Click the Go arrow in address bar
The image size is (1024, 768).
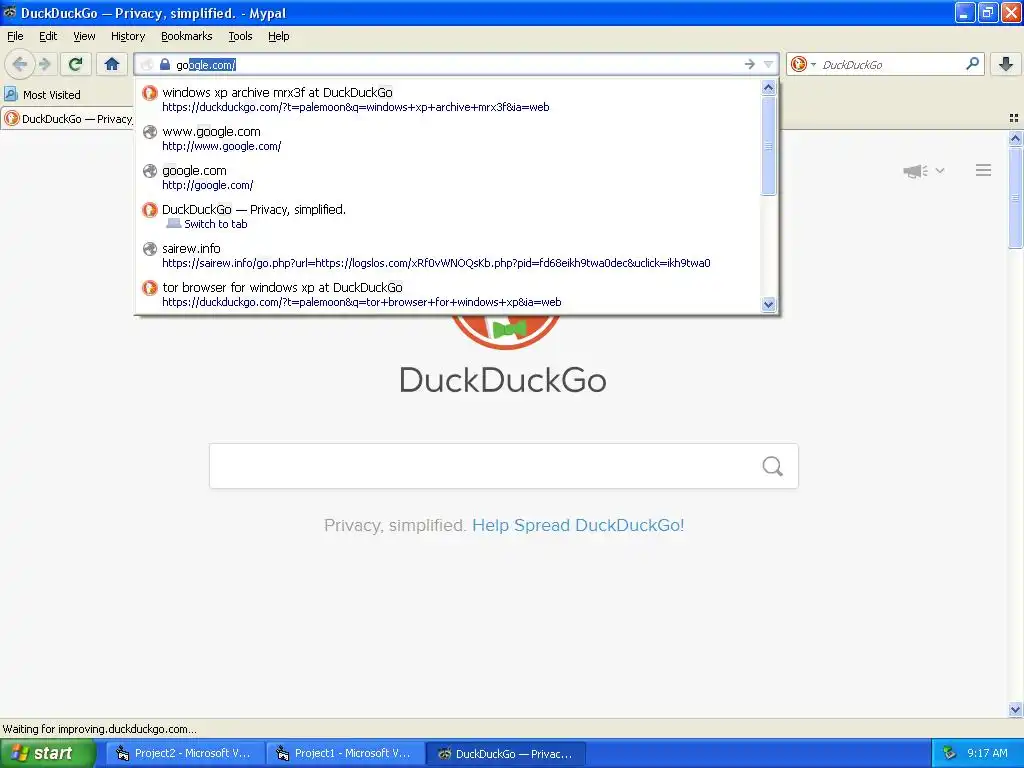click(749, 64)
